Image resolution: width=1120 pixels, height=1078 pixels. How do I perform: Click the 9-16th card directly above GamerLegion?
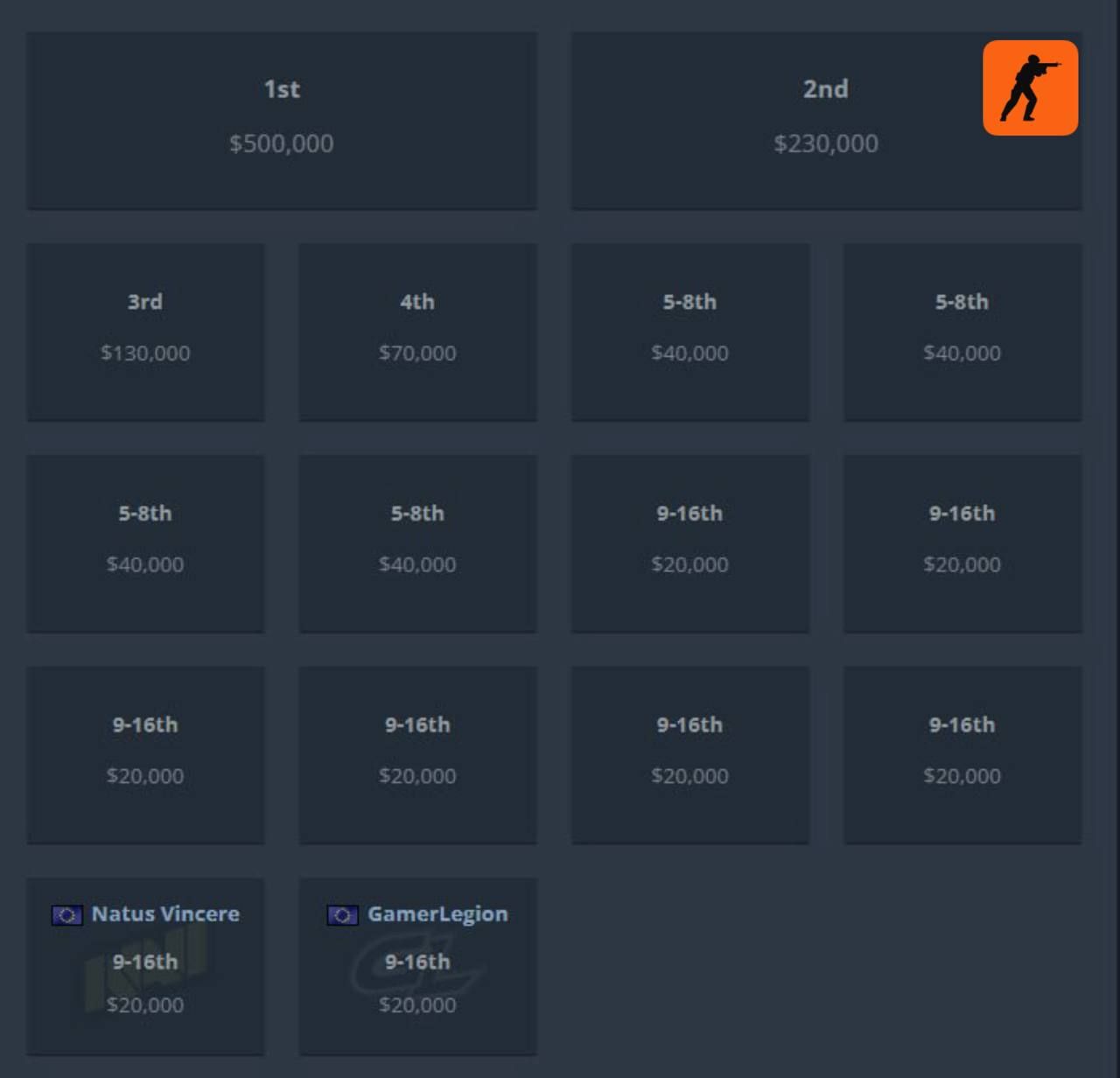[417, 754]
